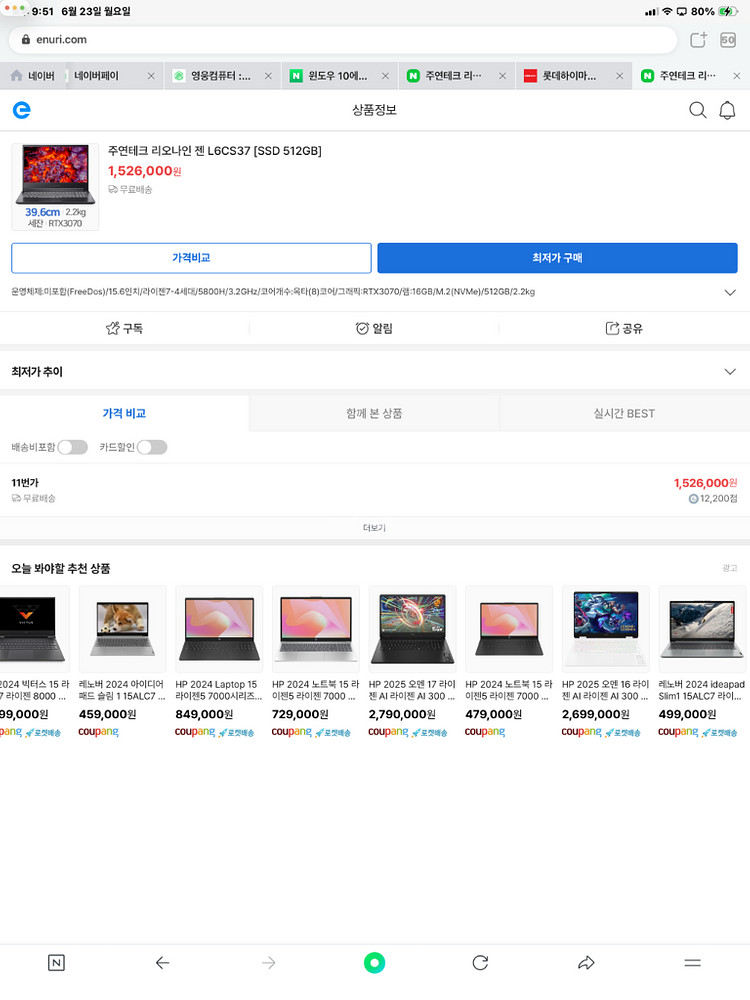Tap the new tab plus icon
750x1000 pixels.
[x=698, y=40]
